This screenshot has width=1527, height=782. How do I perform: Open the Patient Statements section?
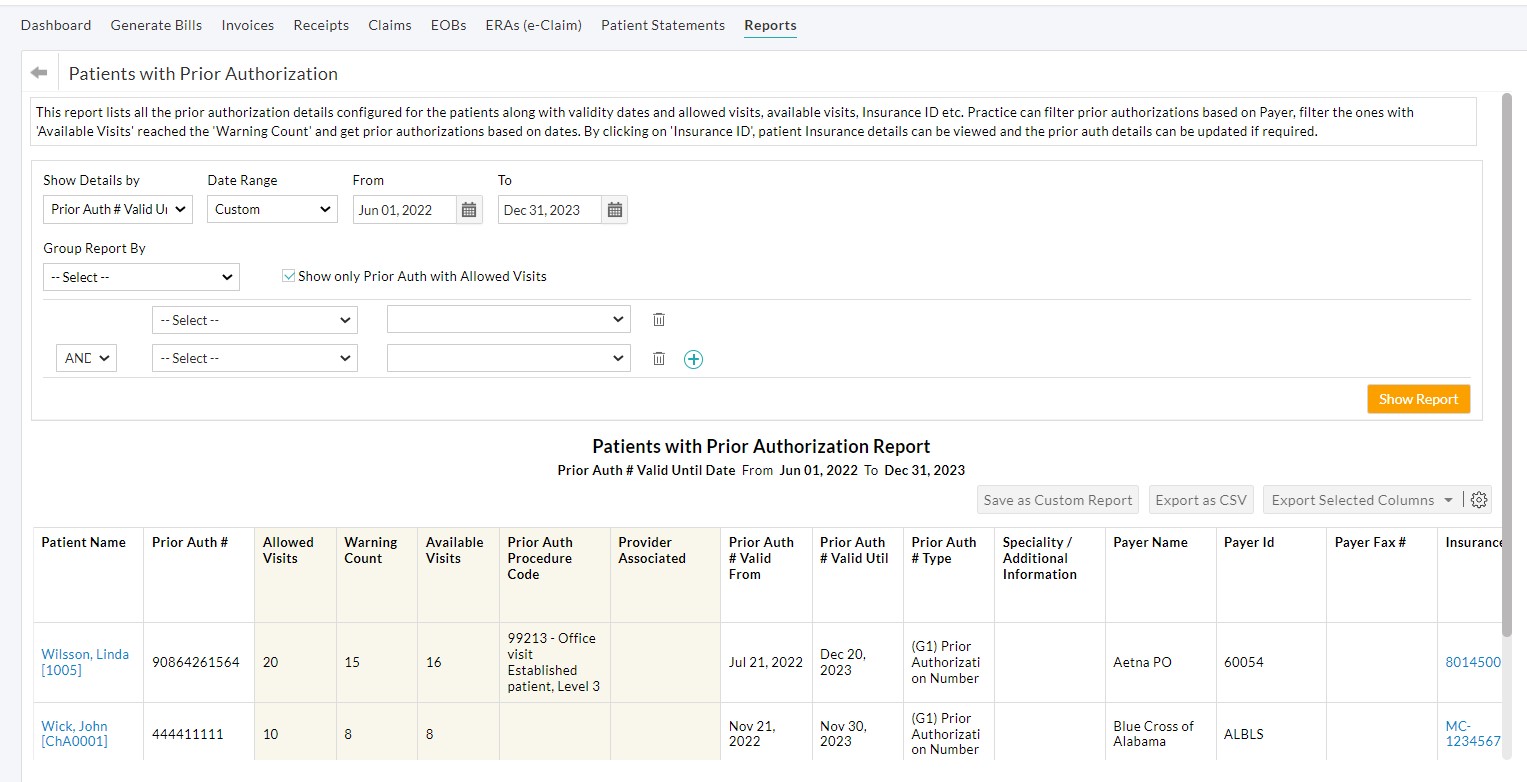pyautogui.click(x=662, y=25)
